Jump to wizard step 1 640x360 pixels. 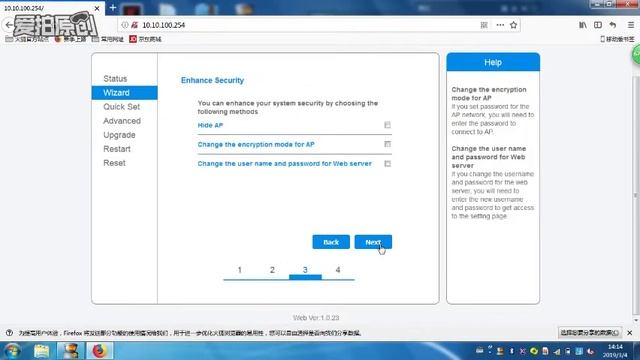(240, 270)
